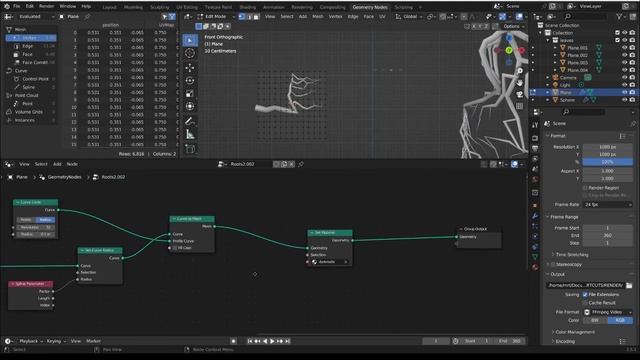Enable vertex select mode in viewport header

click(242, 17)
